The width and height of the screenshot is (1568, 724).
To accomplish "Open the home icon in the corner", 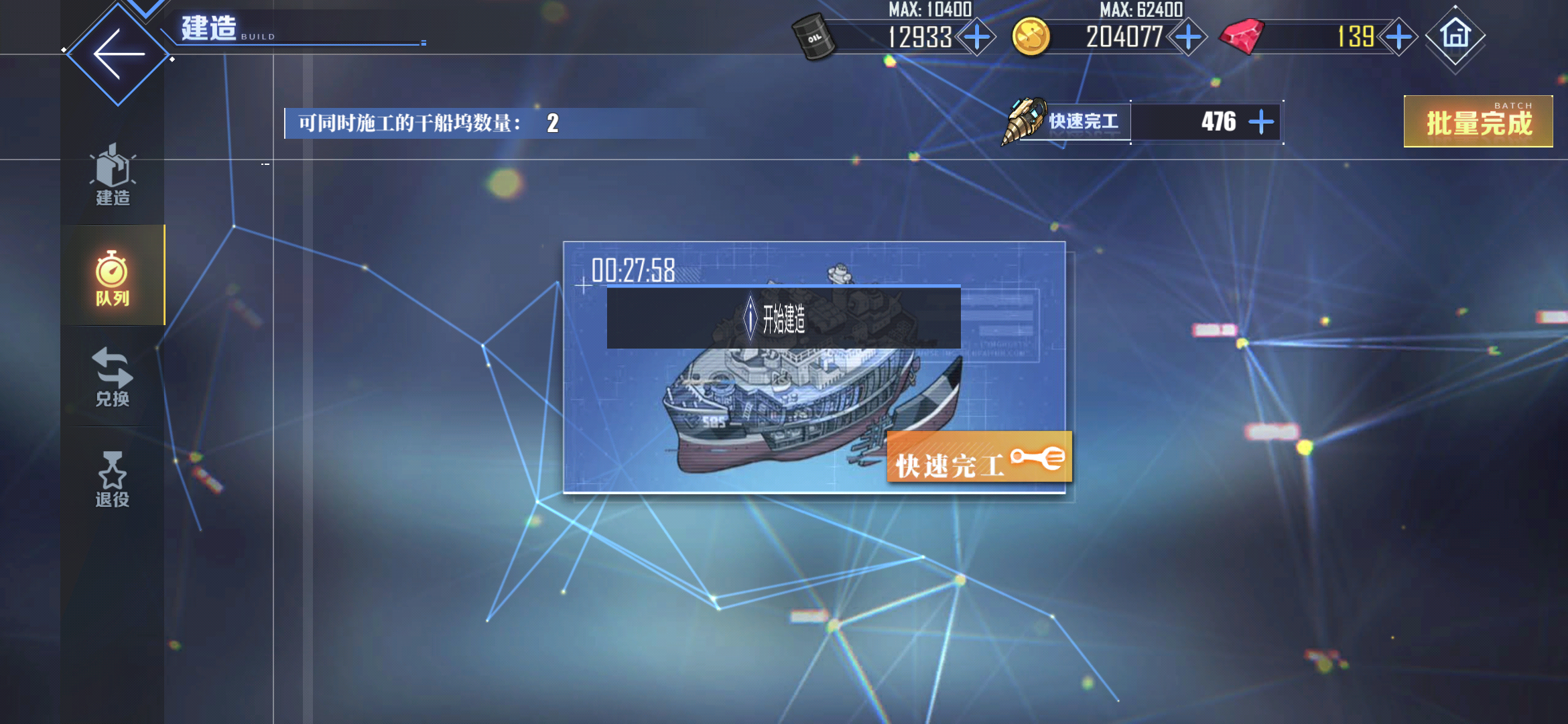I will [x=1455, y=36].
